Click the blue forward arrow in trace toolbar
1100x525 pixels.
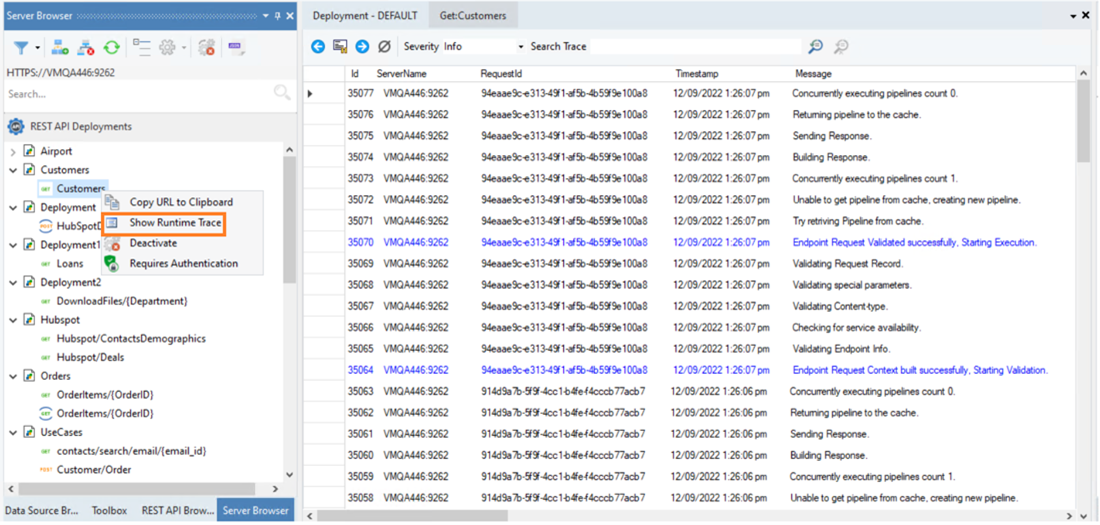click(x=362, y=47)
